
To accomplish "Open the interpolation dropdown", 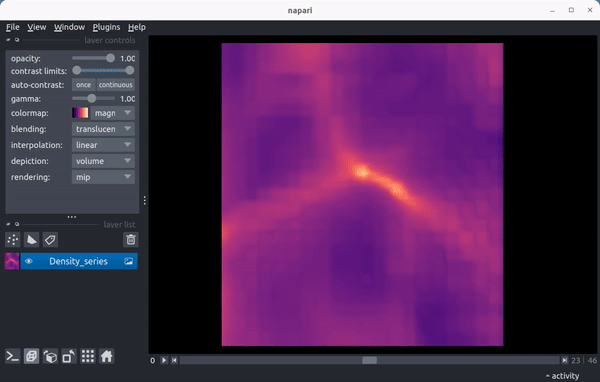I will [x=103, y=145].
